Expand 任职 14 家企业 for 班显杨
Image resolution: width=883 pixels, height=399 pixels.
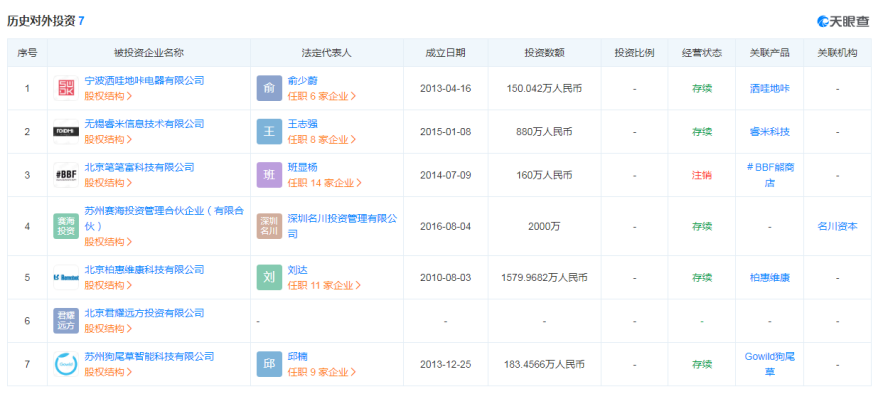pos(324,183)
